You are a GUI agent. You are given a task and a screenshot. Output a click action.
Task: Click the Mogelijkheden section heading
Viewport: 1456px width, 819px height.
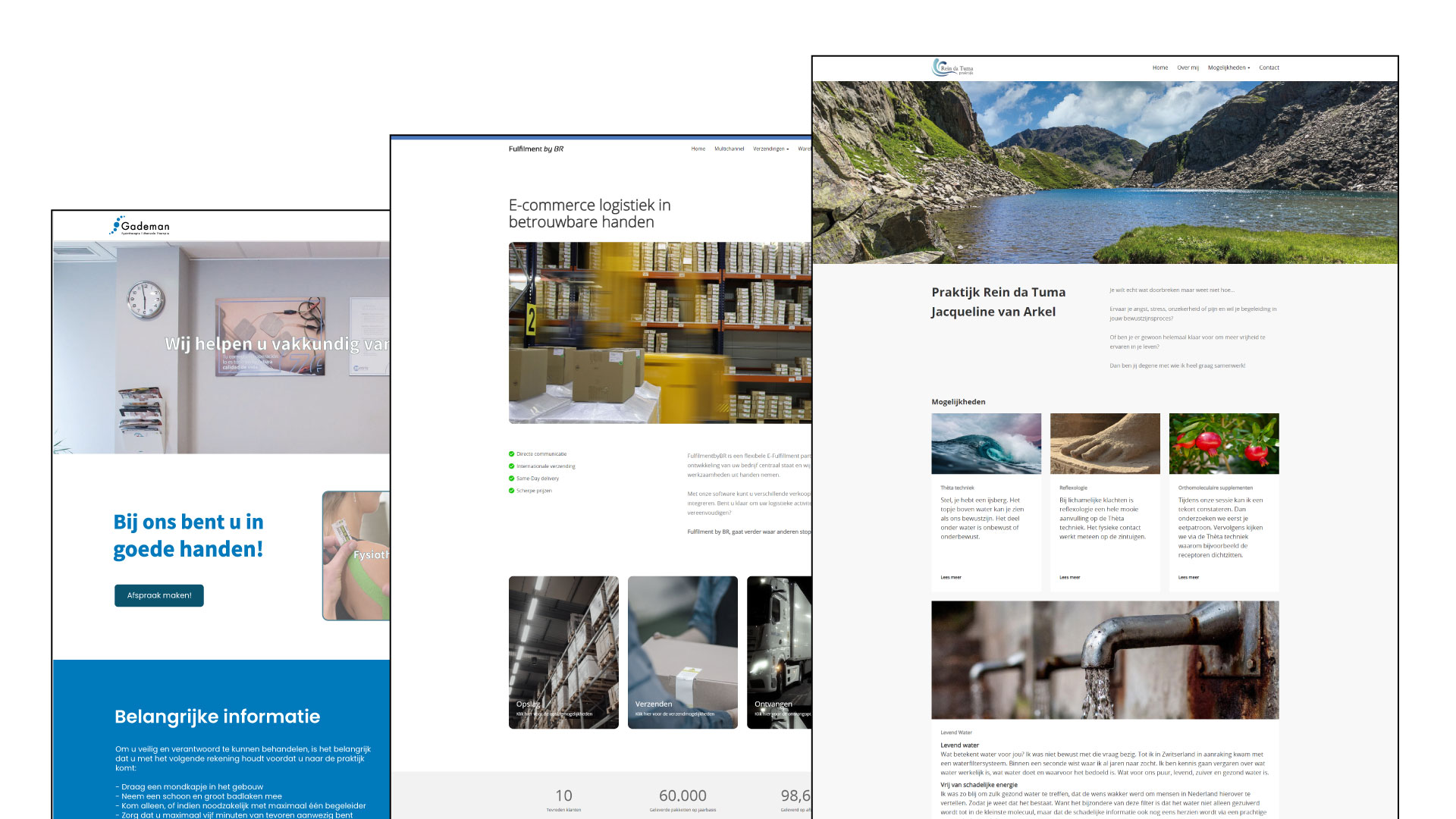959,402
